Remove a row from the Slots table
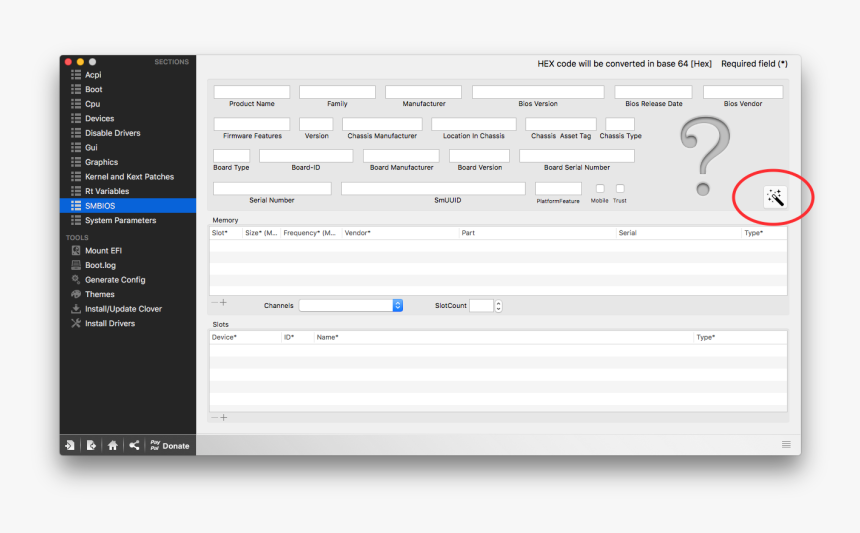 tap(214, 417)
